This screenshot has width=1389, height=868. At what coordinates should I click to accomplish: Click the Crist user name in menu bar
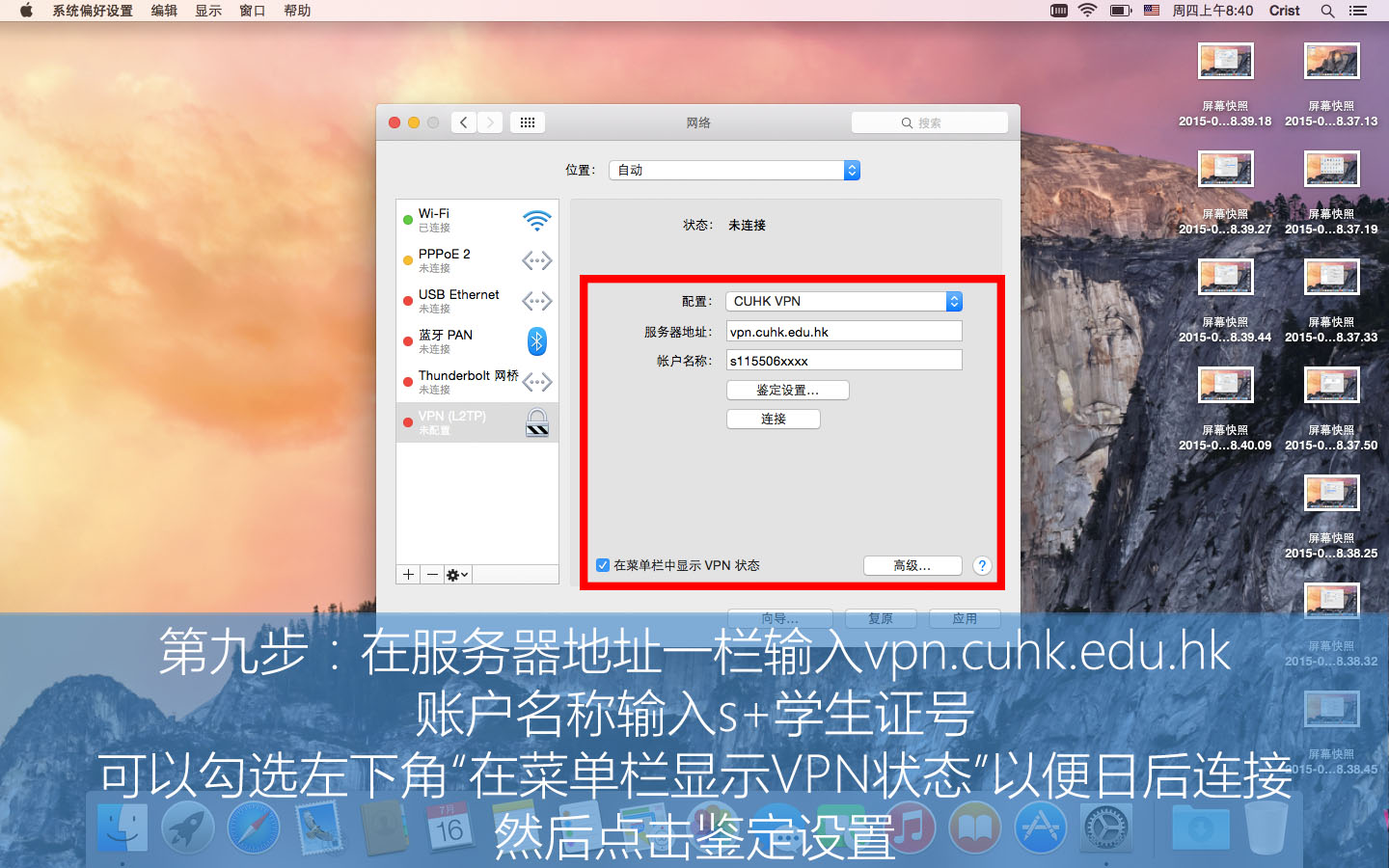tap(1285, 11)
